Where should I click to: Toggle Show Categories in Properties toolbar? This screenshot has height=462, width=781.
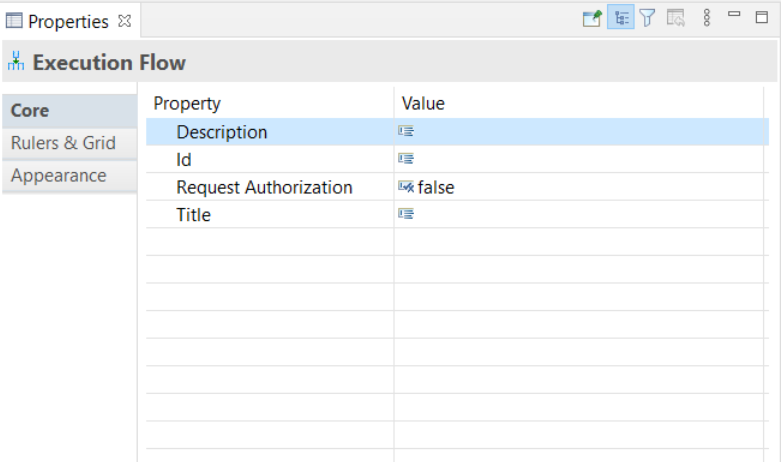[620, 18]
